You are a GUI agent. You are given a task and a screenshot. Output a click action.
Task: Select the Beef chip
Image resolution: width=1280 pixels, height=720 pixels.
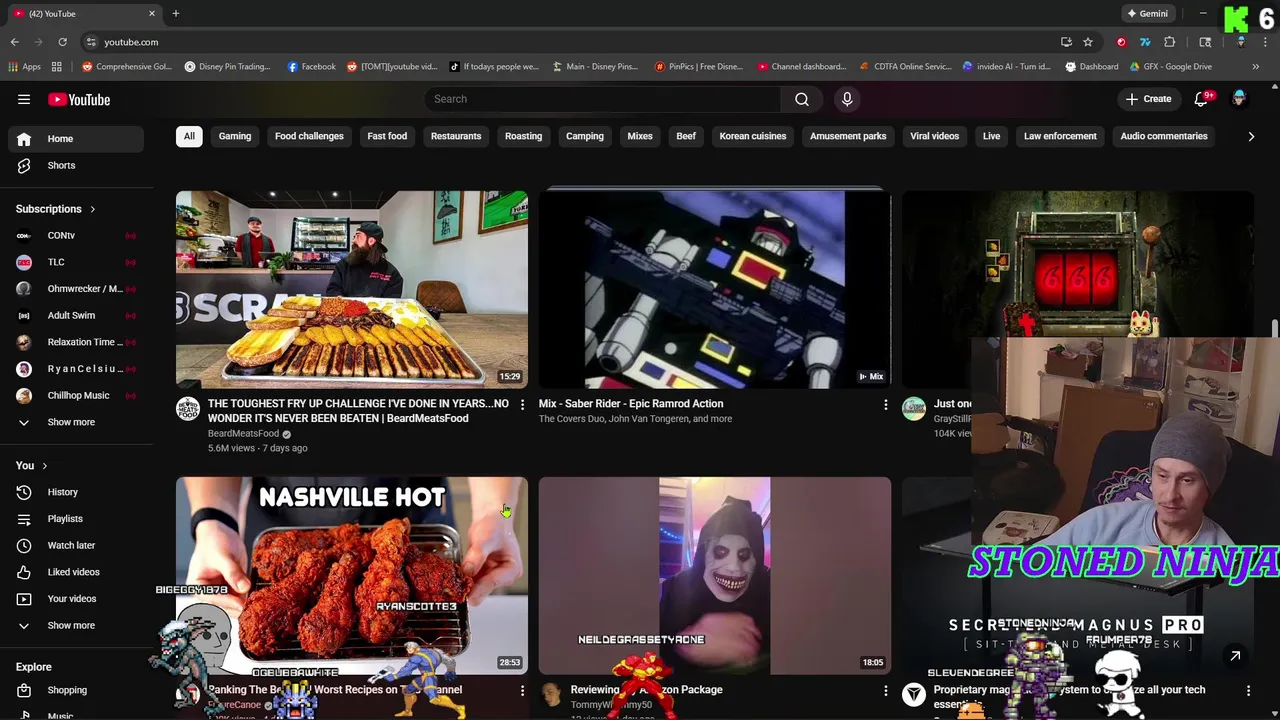(686, 136)
